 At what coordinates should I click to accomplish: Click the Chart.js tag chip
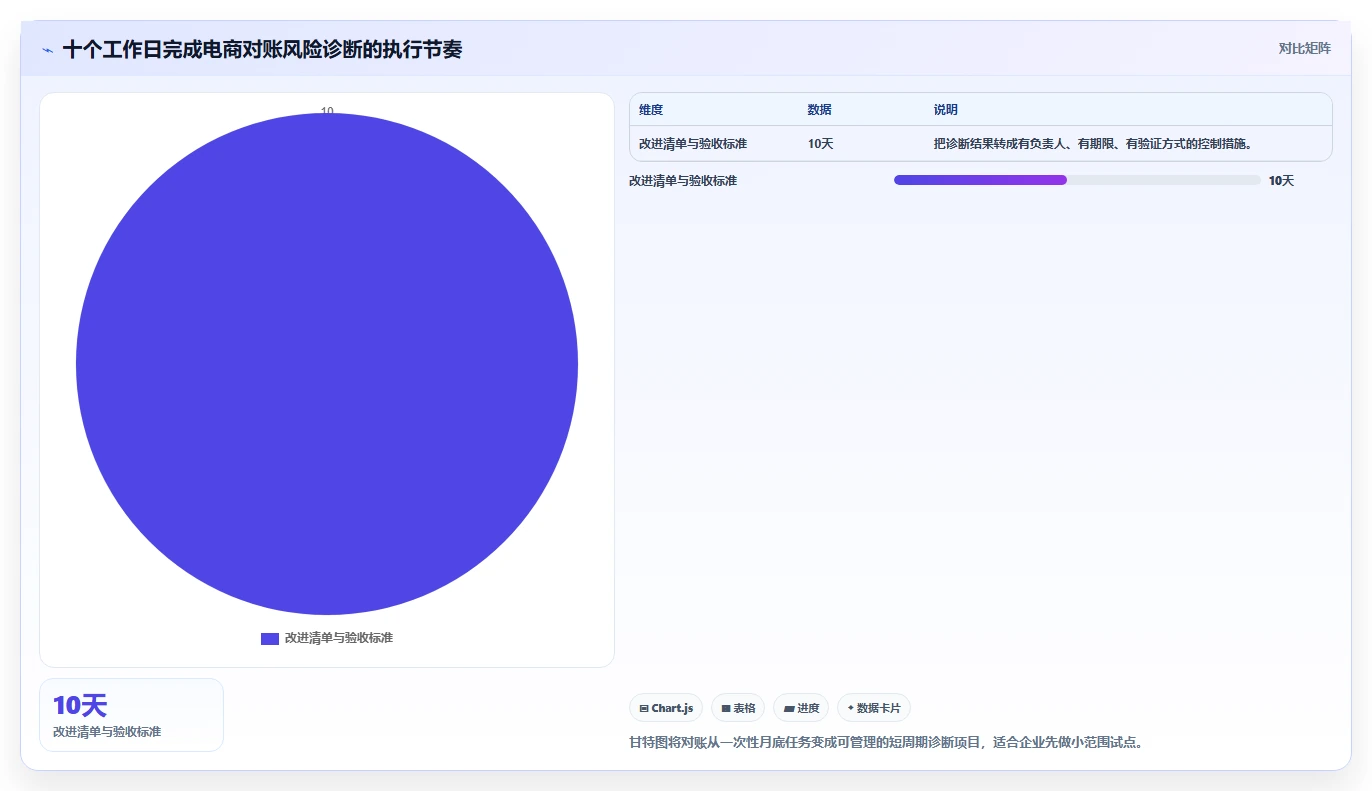666,708
